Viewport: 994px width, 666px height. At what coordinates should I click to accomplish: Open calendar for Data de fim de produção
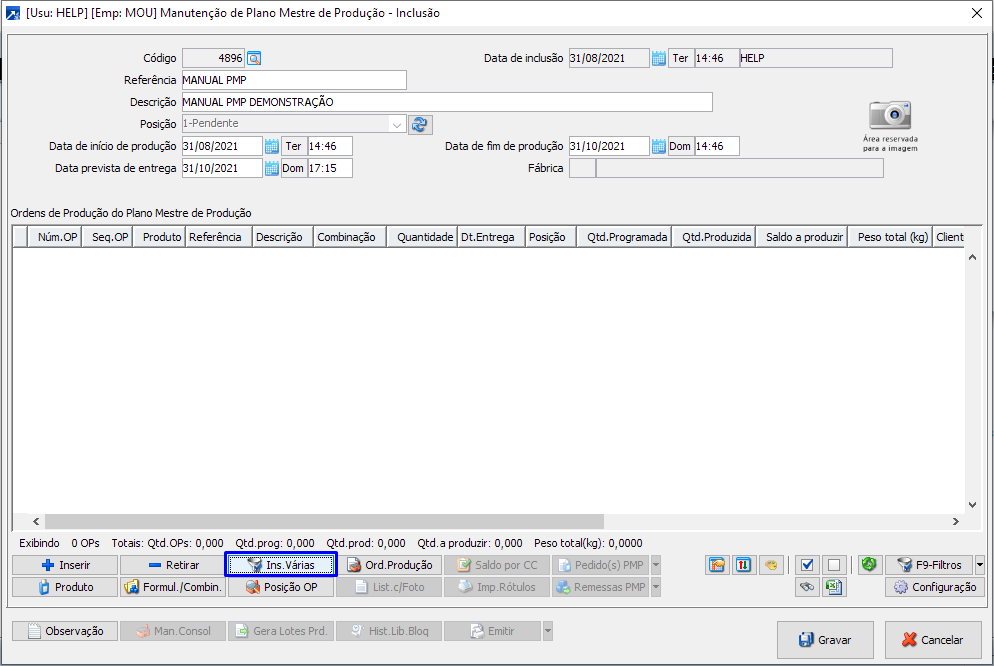click(659, 146)
